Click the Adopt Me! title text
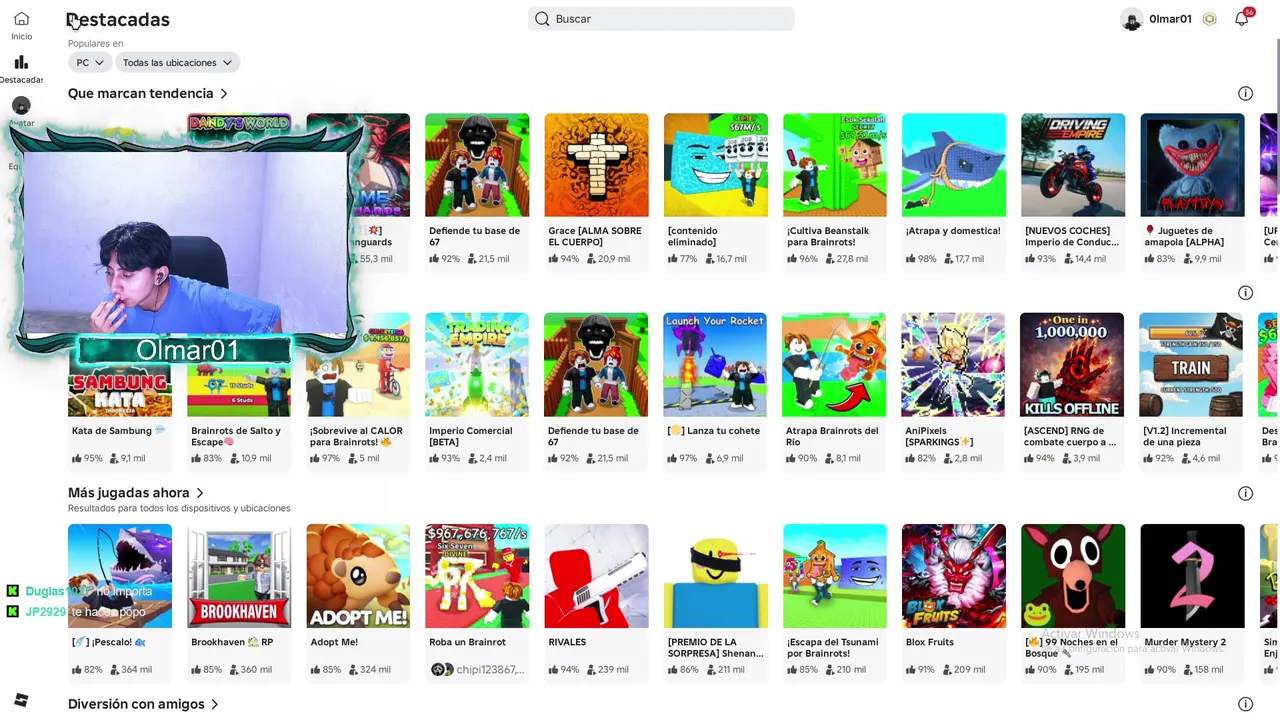The height and width of the screenshot is (720, 1280). (334, 642)
